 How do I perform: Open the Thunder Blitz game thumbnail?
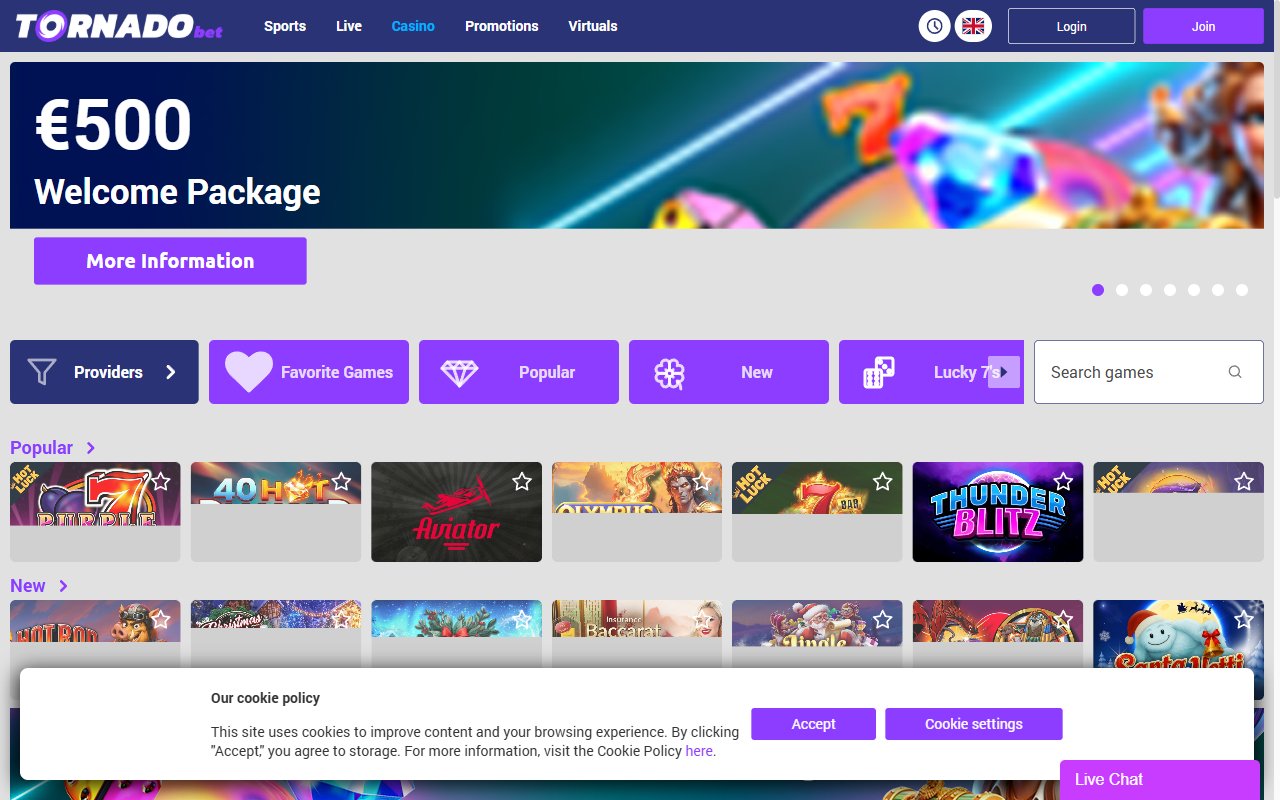coord(998,512)
